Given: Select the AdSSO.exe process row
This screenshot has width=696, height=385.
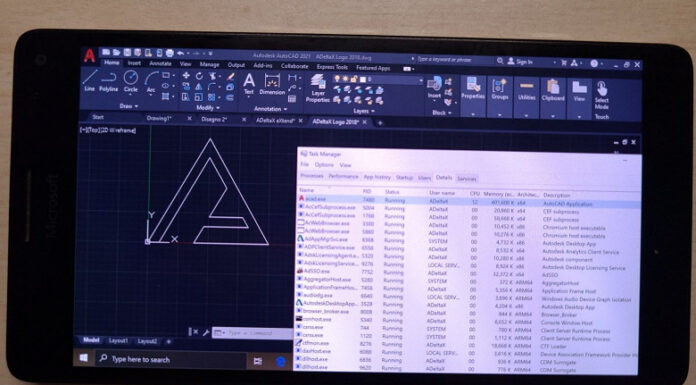Looking at the screenshot, I should pyautogui.click(x=468, y=272).
